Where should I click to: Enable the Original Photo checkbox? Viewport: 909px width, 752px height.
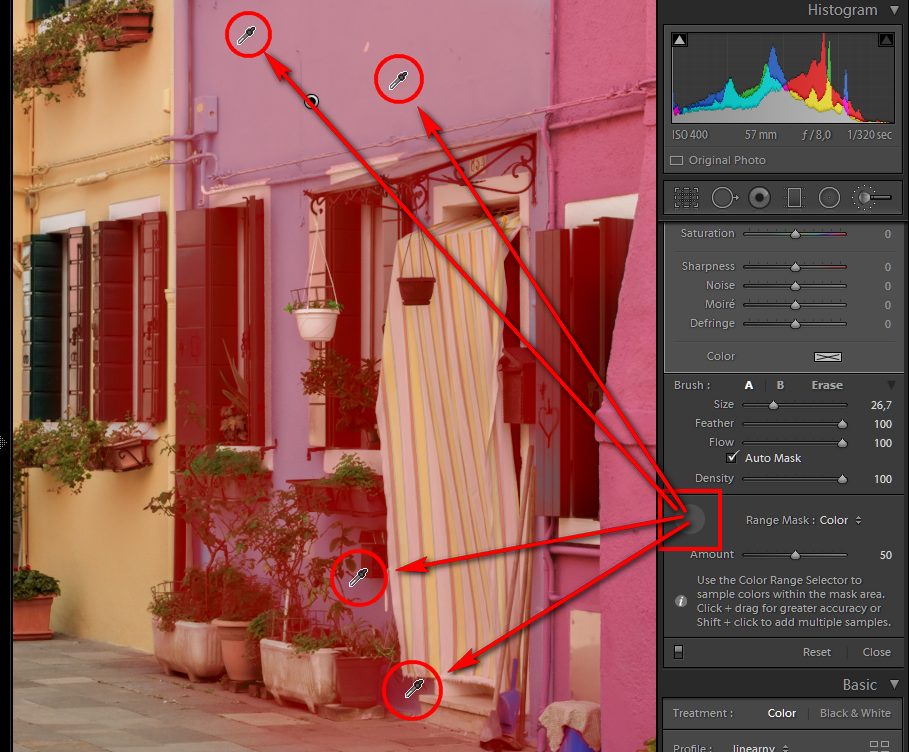pyautogui.click(x=677, y=160)
